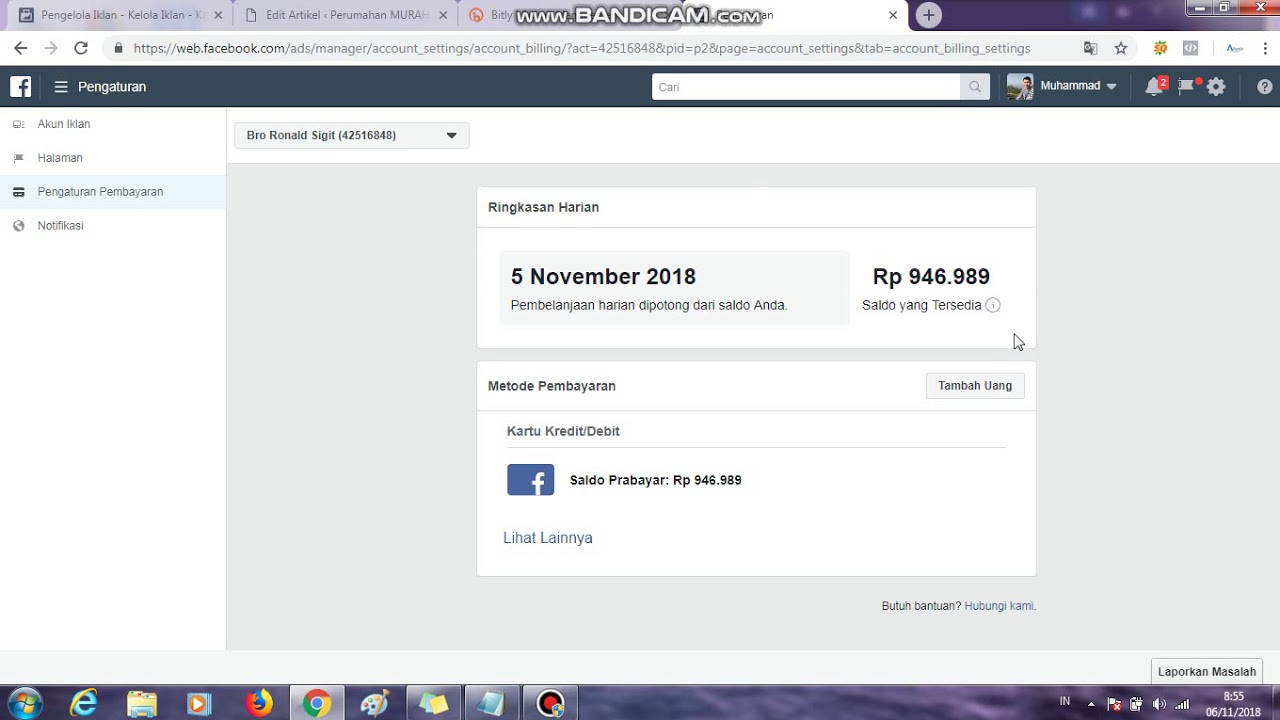Bookmark this page with the star
The image size is (1280, 720).
tap(1121, 48)
